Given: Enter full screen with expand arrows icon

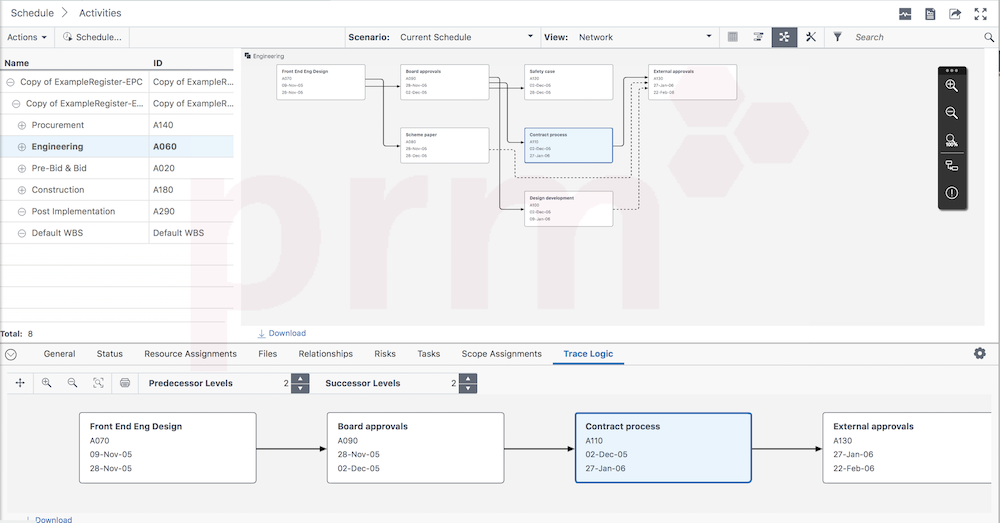Looking at the screenshot, I should point(980,13).
